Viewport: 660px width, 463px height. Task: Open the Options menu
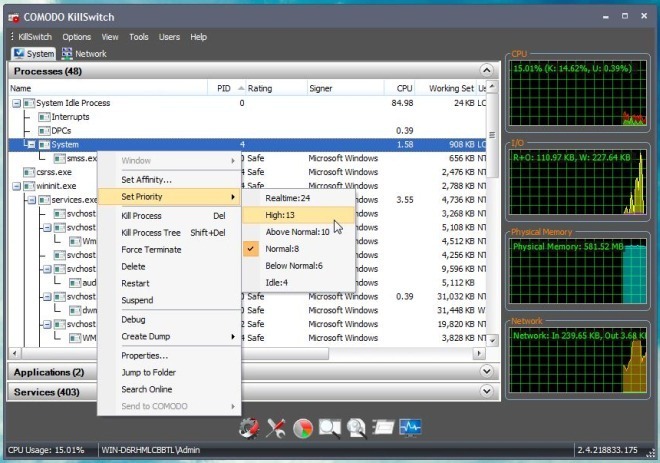[x=77, y=37]
